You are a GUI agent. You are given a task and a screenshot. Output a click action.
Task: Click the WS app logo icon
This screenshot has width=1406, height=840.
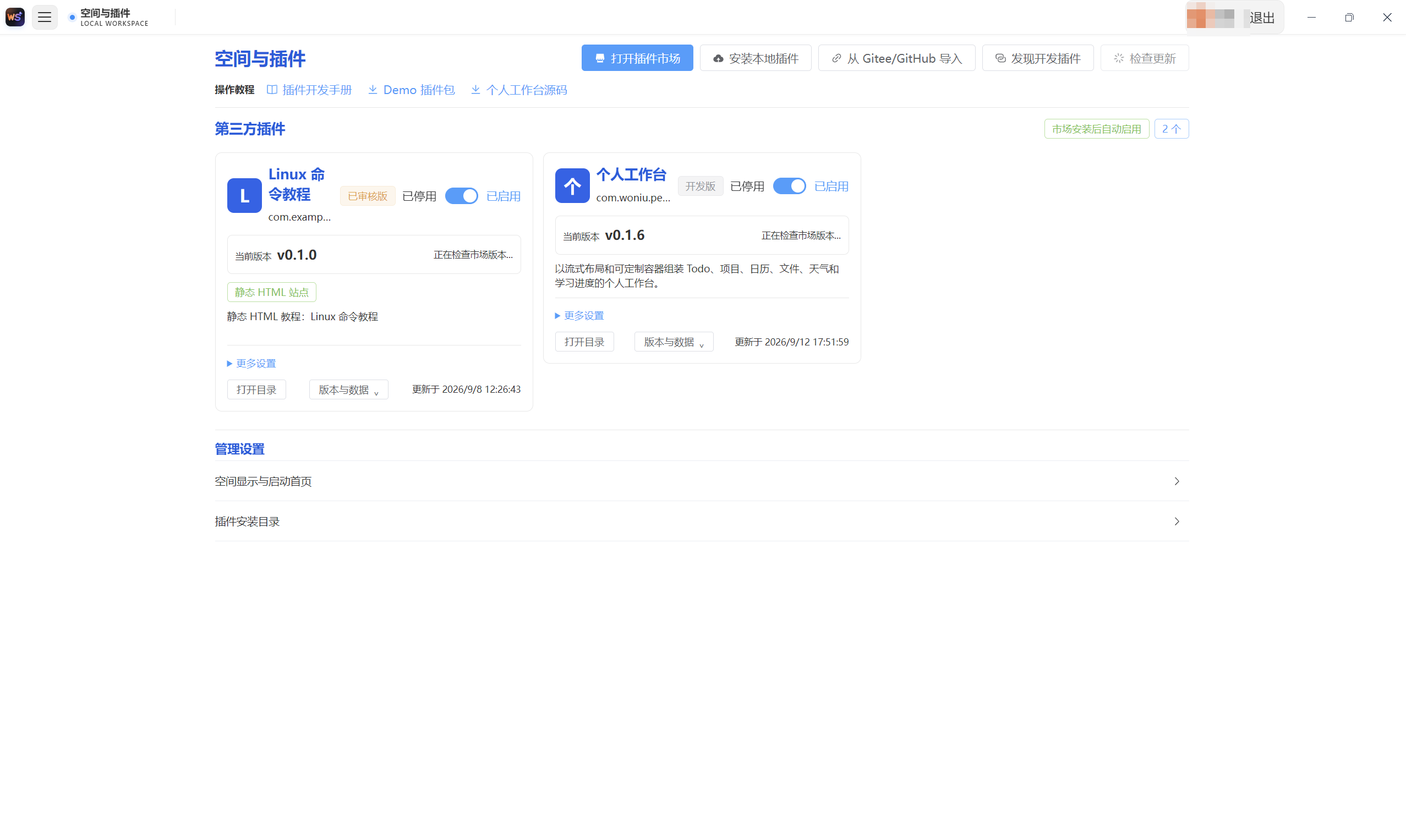(x=15, y=17)
